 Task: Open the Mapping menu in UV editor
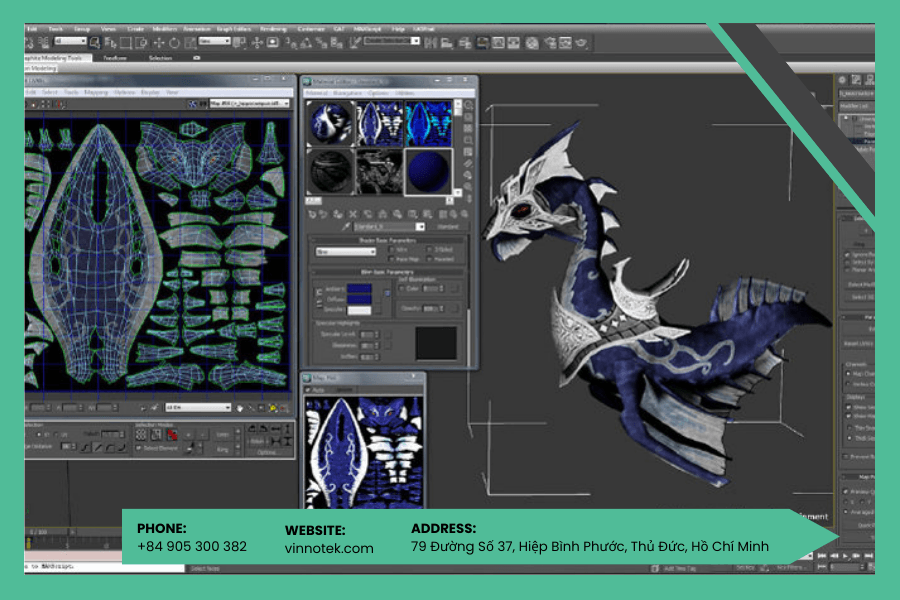pyautogui.click(x=96, y=92)
